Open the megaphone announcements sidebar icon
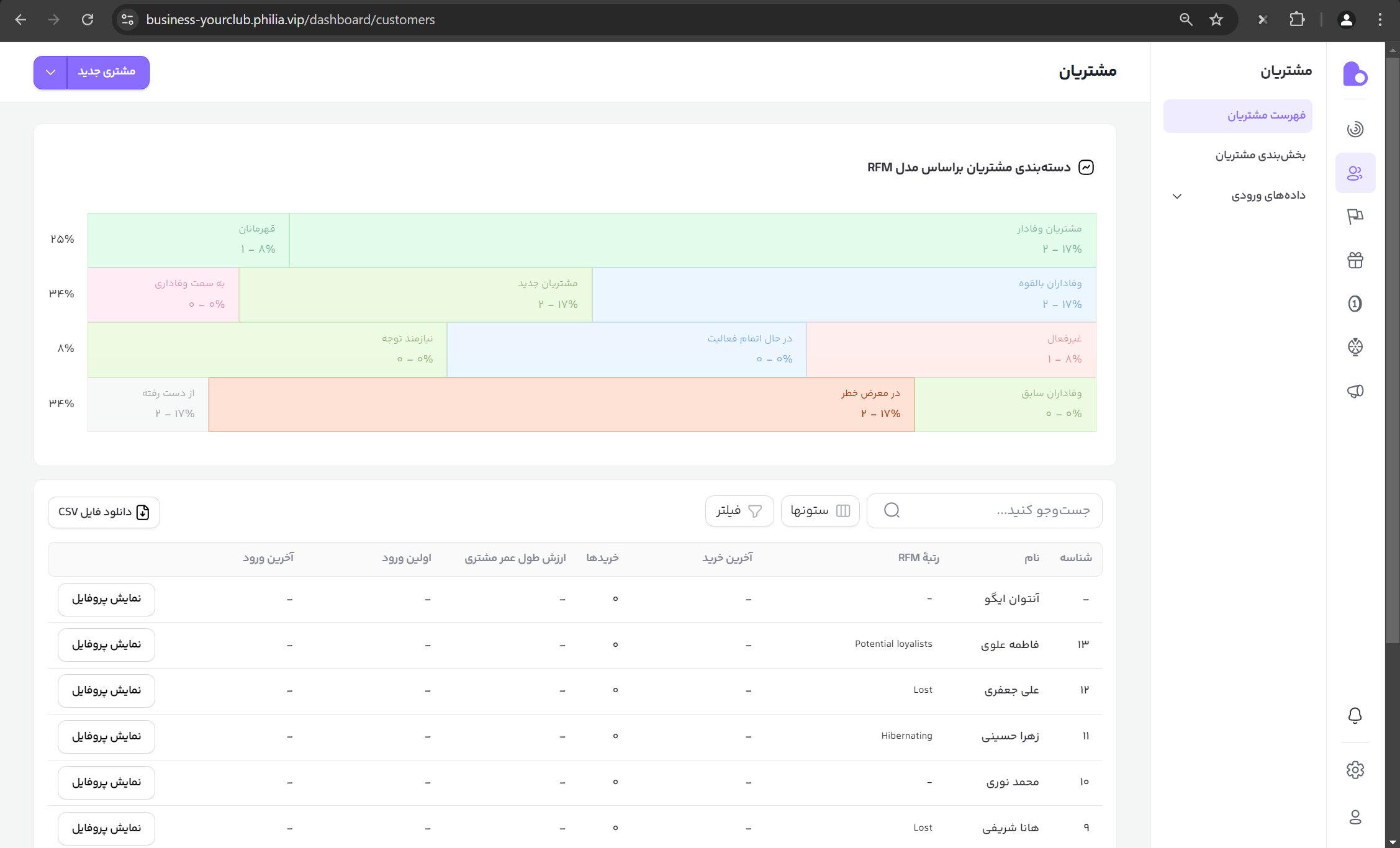This screenshot has width=1400, height=848. 1355,391
